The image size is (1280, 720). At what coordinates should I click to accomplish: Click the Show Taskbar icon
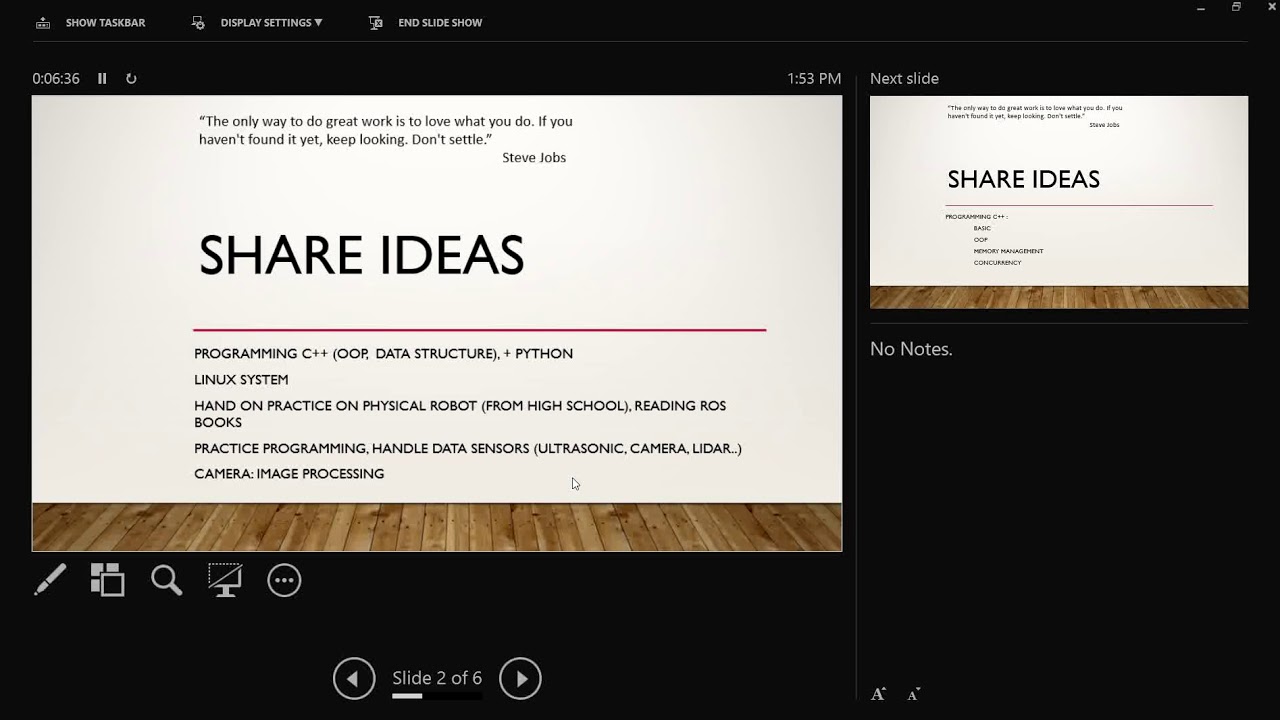(42, 22)
